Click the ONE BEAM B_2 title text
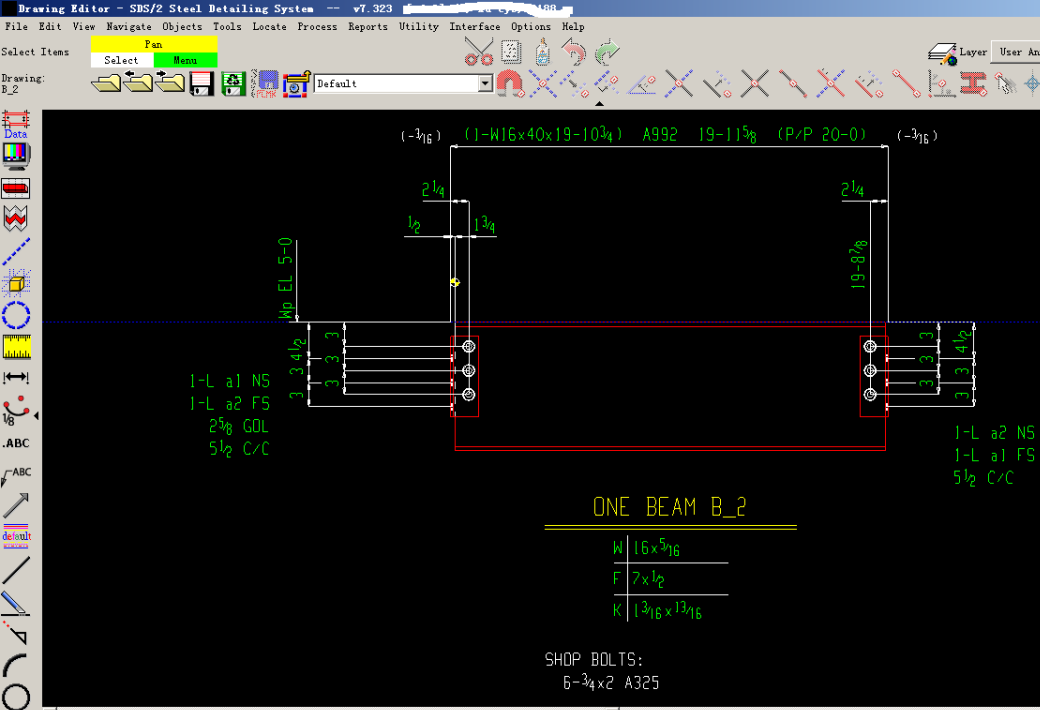The height and width of the screenshot is (710, 1040). [669, 508]
